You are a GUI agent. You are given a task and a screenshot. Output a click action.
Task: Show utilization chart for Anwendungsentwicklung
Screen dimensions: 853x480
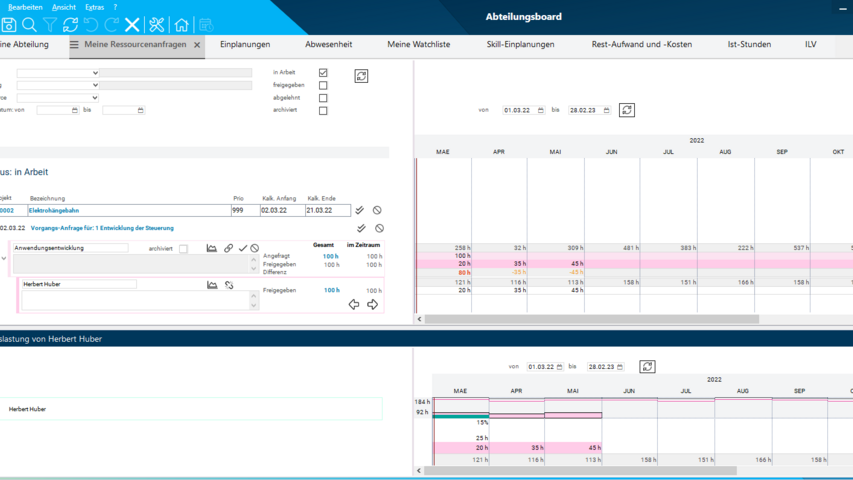click(x=212, y=248)
